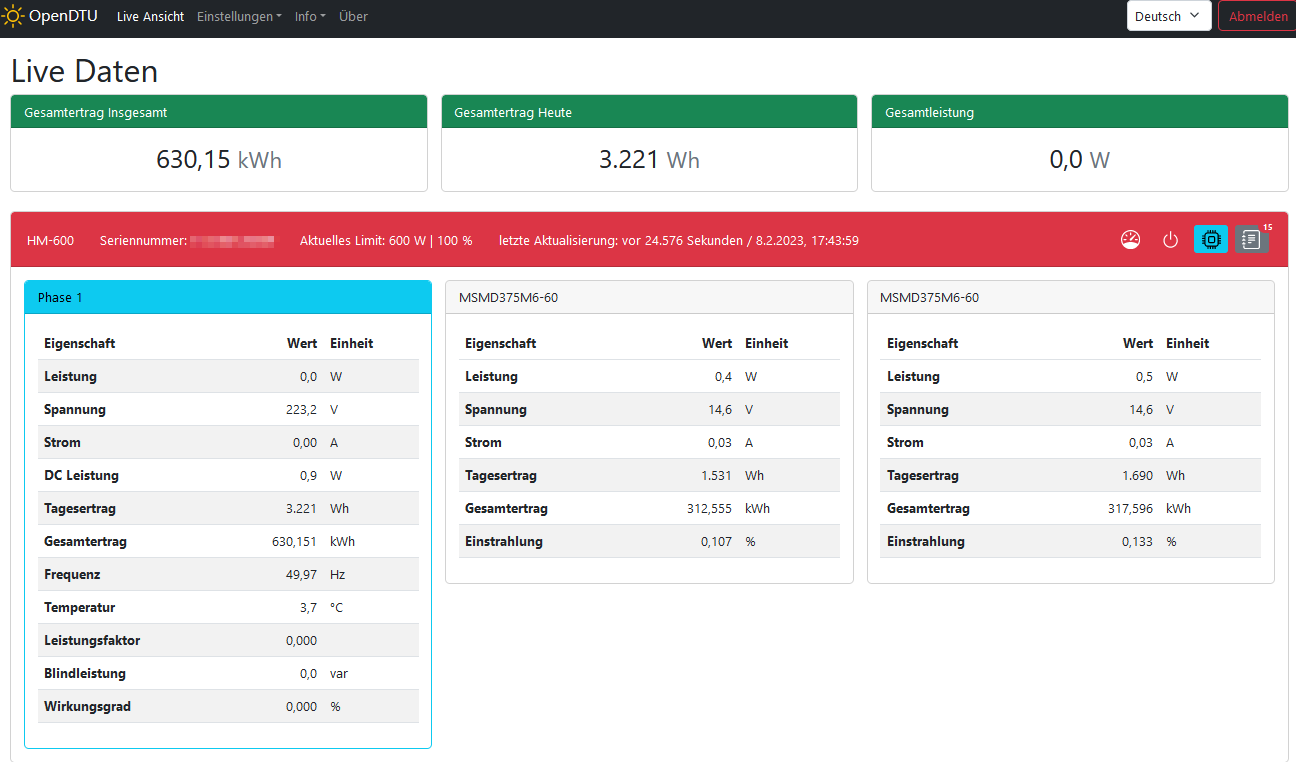Click the 3.221 Wh today value
1296x762 pixels.
pyautogui.click(x=649, y=159)
